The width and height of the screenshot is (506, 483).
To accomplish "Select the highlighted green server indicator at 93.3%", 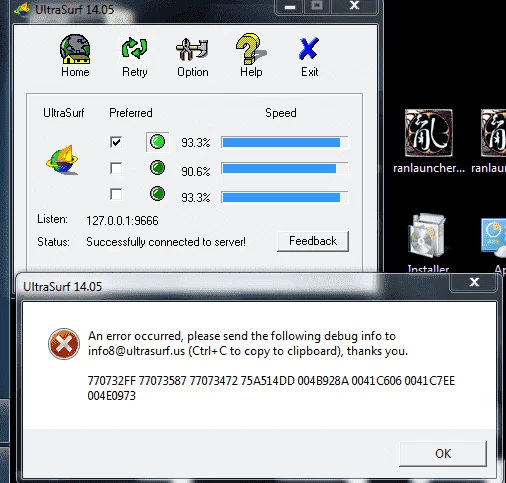I will 157,142.
